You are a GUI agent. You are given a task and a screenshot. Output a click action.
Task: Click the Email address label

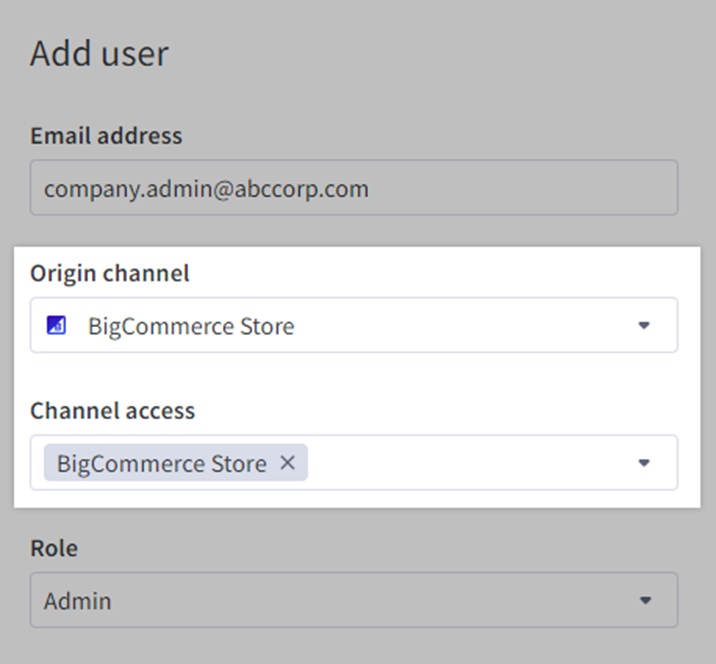(106, 136)
